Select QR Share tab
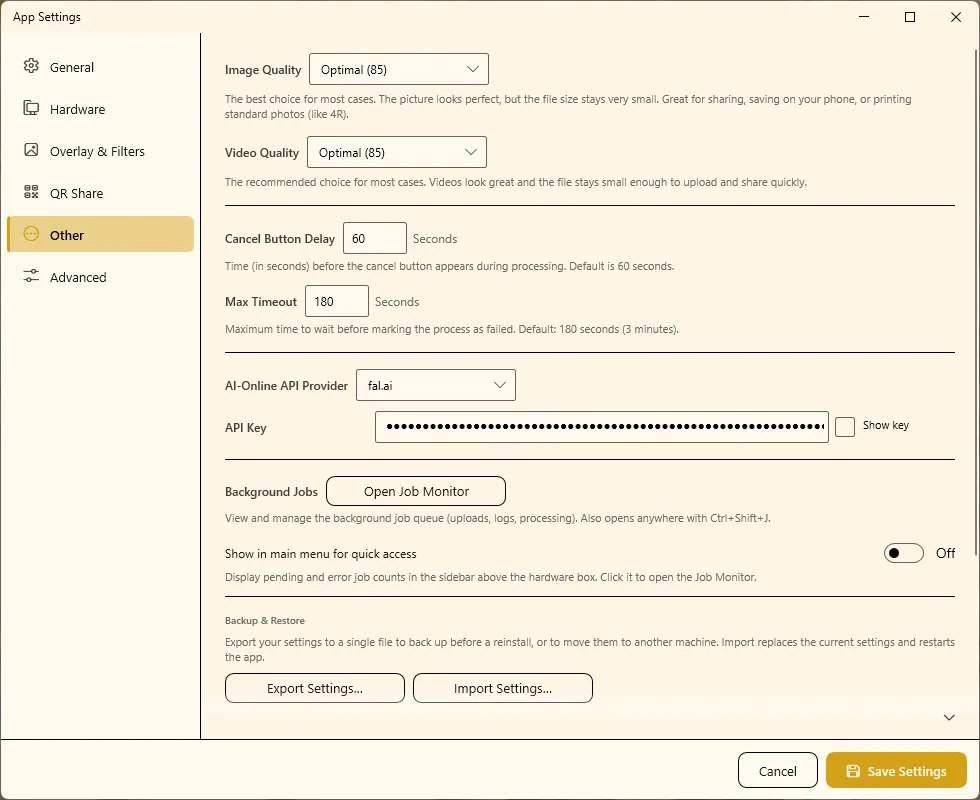980x800 pixels. [100, 192]
